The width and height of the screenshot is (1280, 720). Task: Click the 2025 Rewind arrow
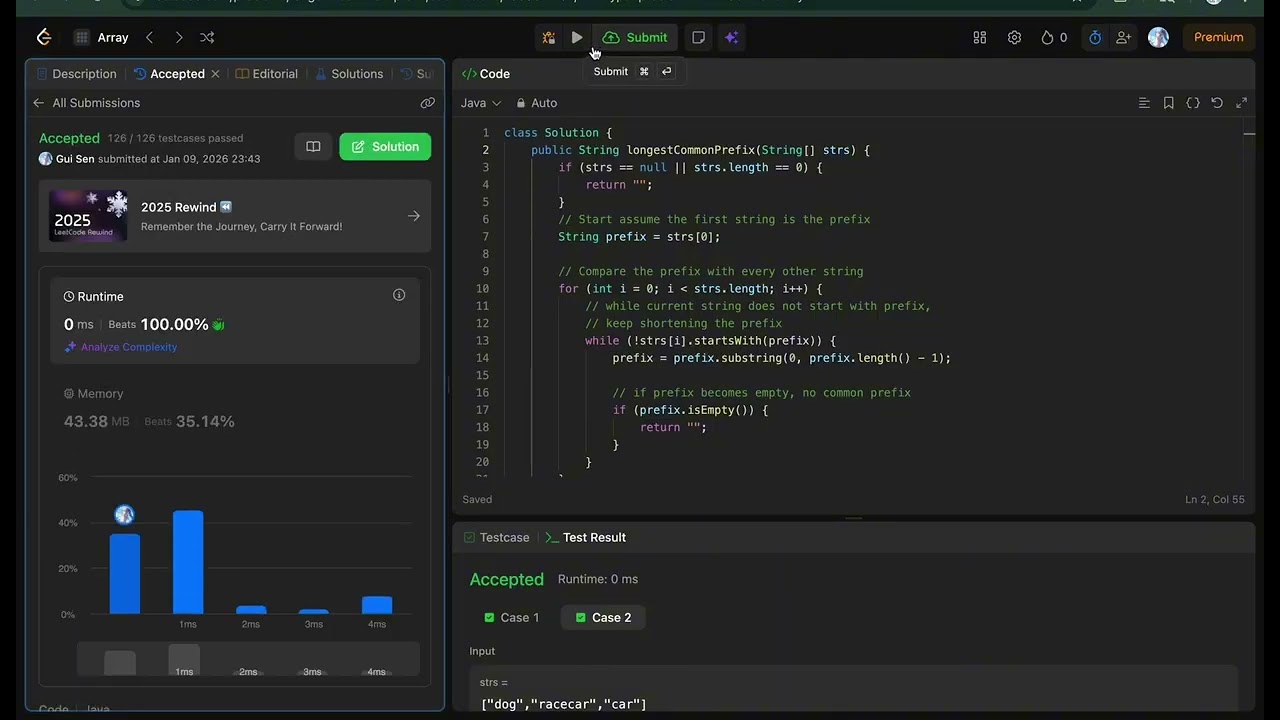coord(414,216)
